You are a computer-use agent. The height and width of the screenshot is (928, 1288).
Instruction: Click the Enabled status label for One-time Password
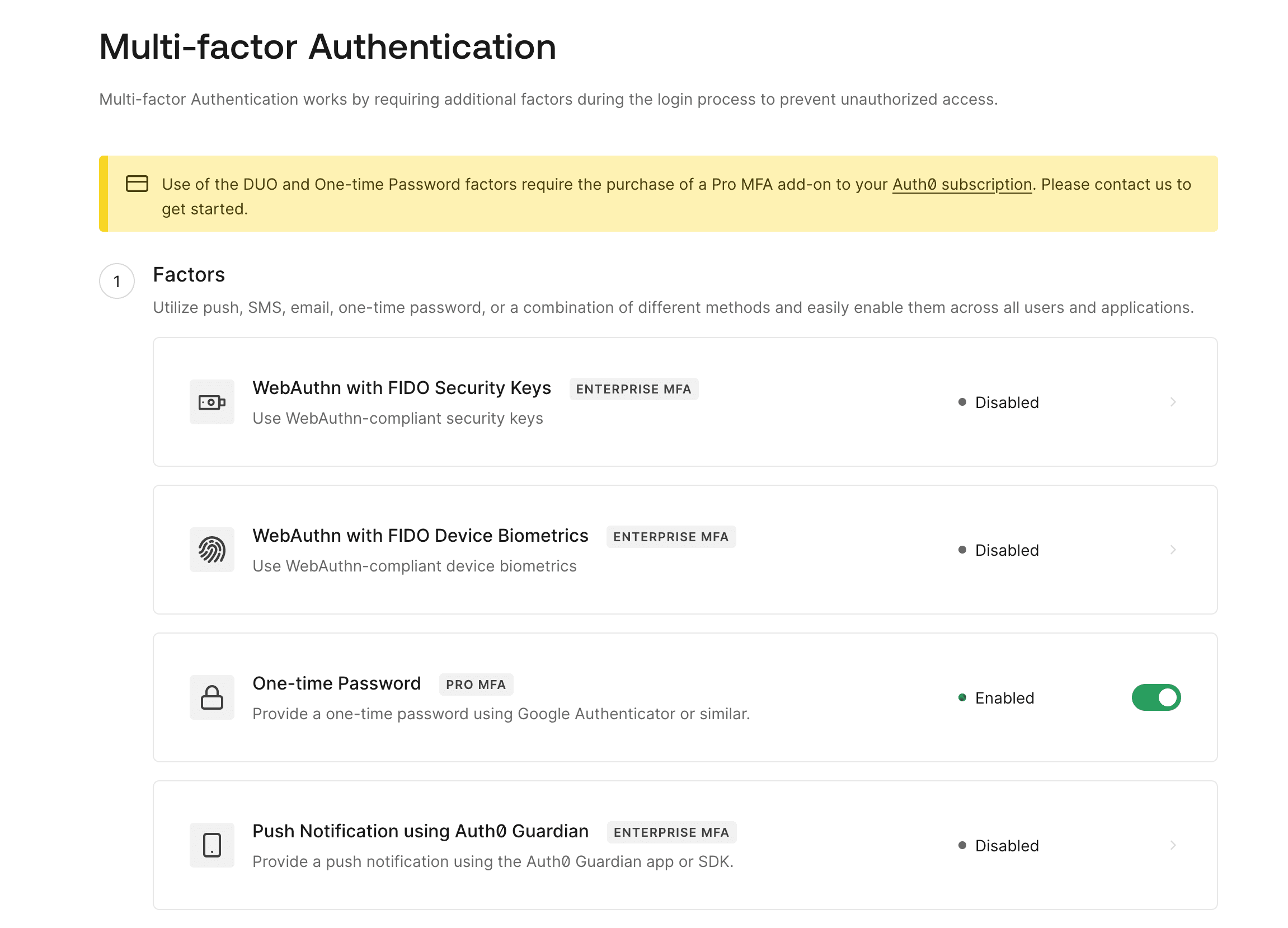pyautogui.click(x=1003, y=698)
